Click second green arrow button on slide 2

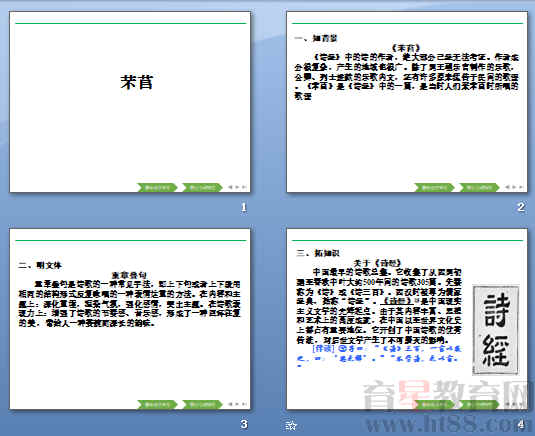point(479,187)
